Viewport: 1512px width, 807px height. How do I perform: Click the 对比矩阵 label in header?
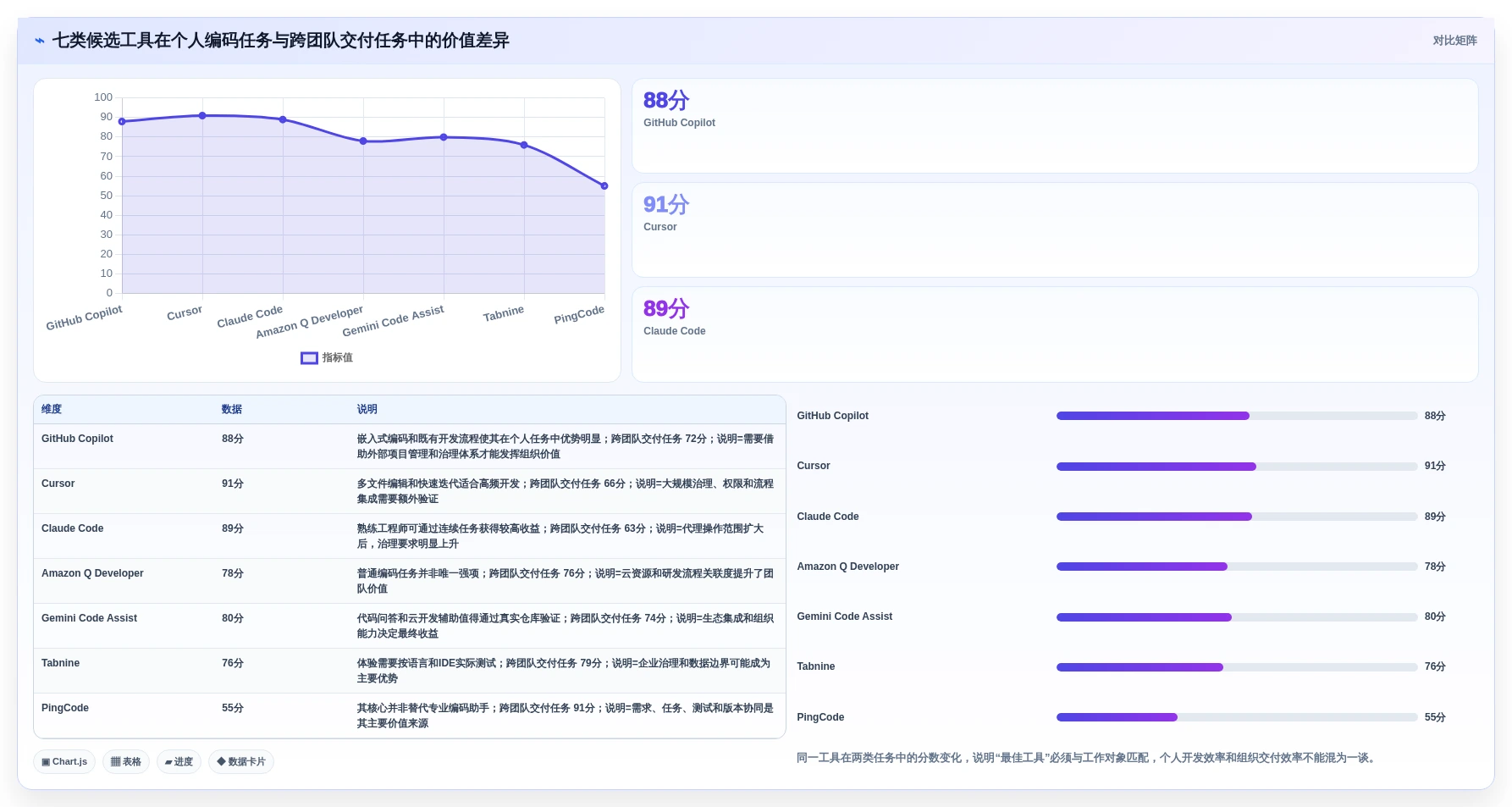click(1454, 41)
